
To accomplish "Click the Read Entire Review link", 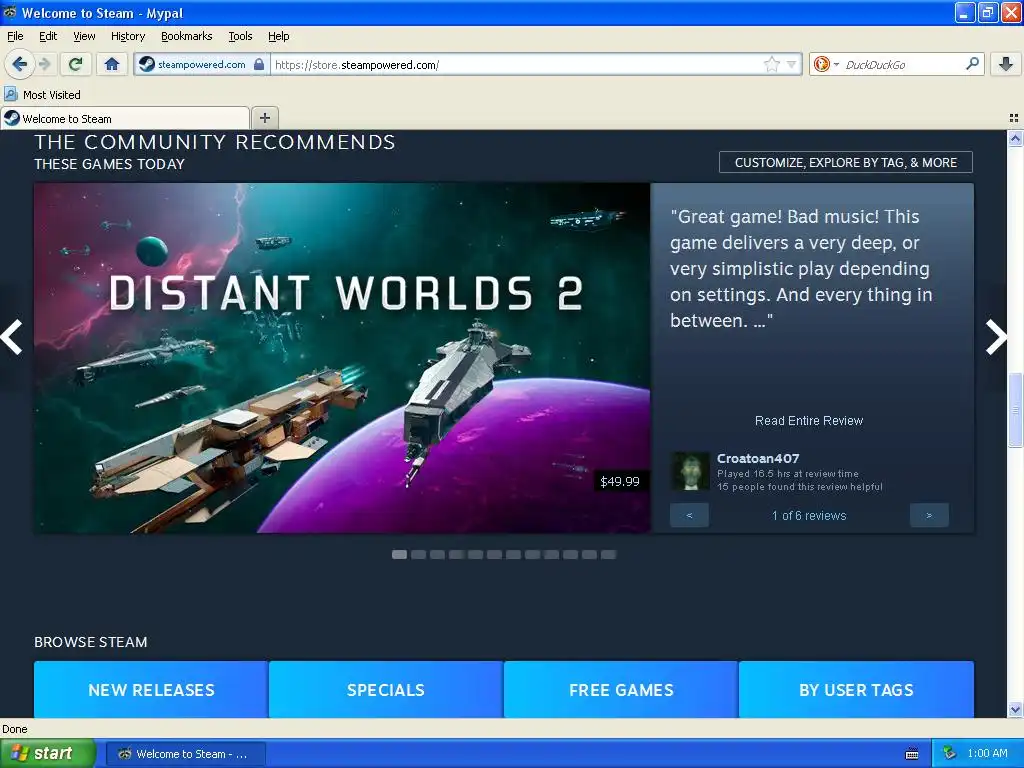I will 808,421.
